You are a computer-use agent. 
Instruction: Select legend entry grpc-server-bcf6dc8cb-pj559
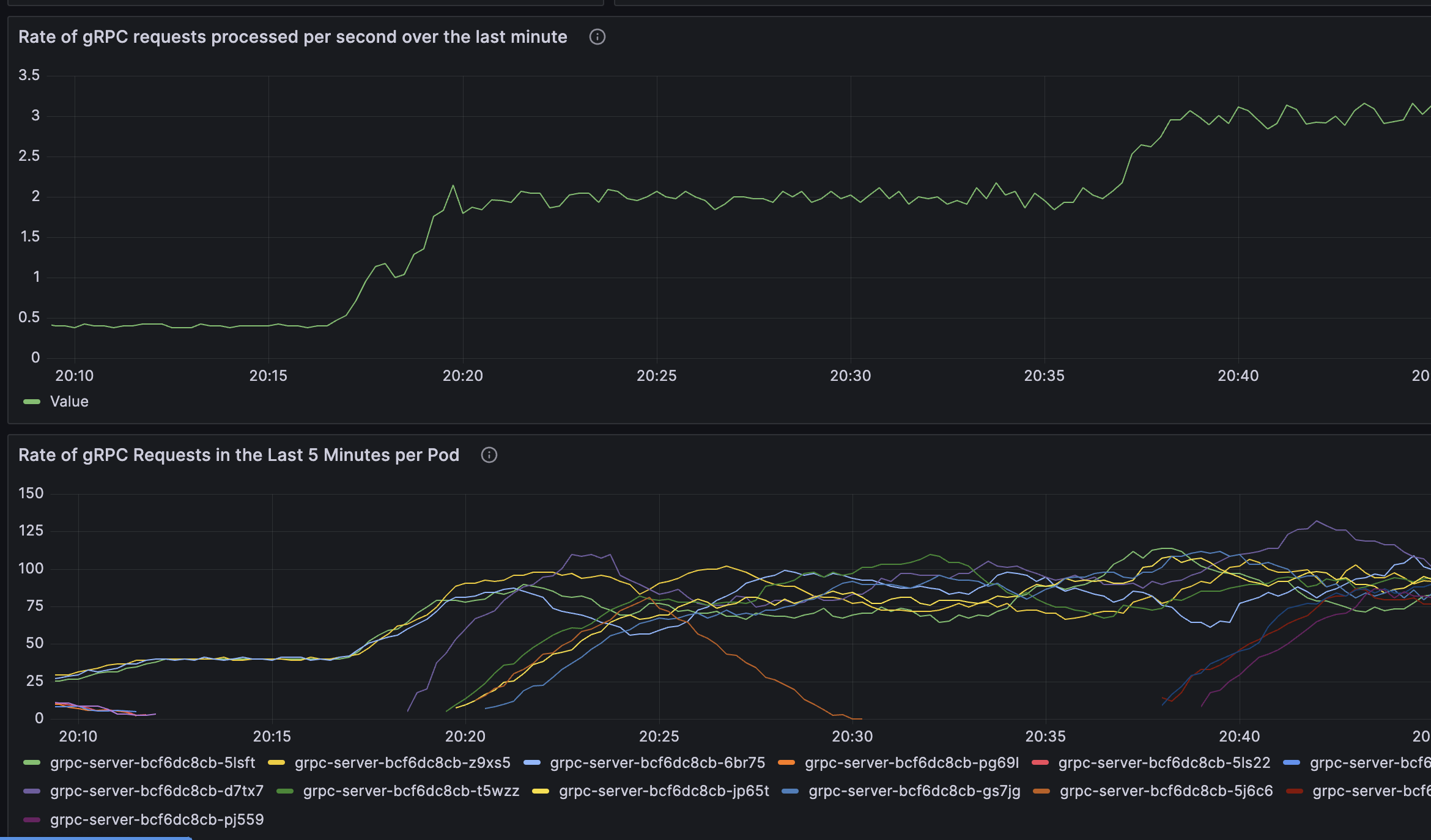(x=157, y=819)
